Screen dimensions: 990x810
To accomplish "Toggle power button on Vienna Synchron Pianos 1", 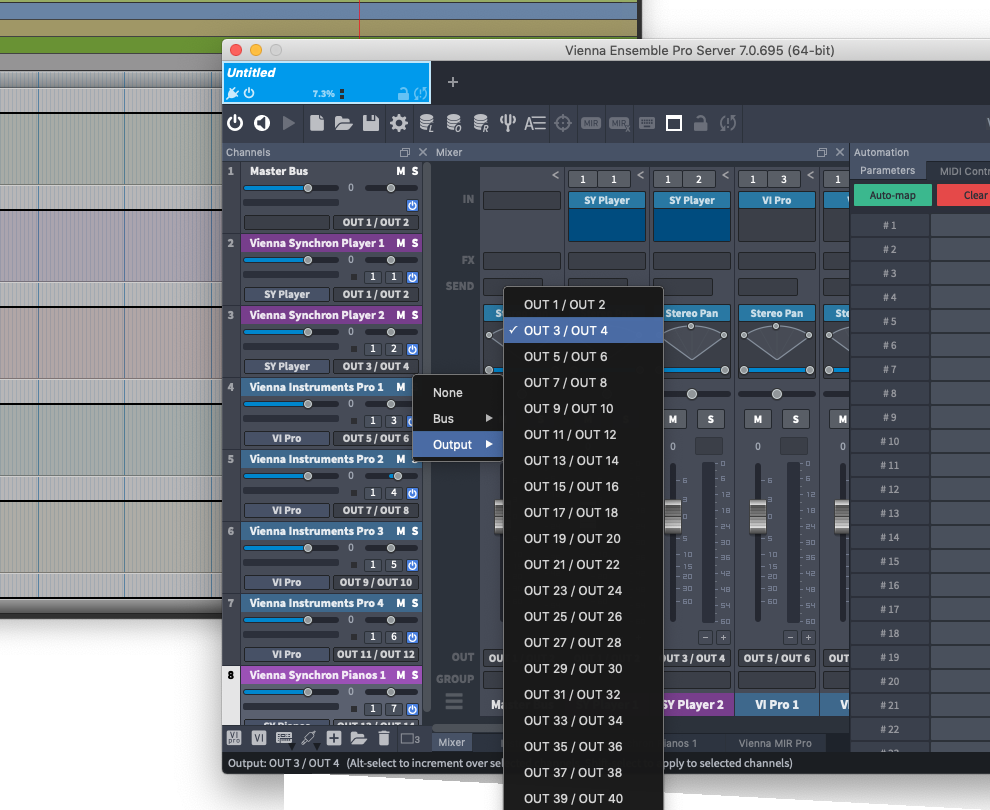I will coord(412,709).
